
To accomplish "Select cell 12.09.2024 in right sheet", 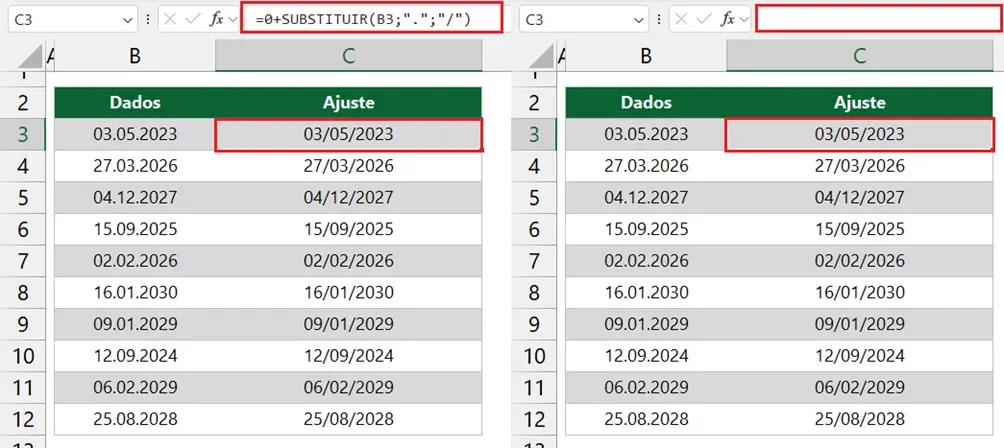I will coord(646,356).
